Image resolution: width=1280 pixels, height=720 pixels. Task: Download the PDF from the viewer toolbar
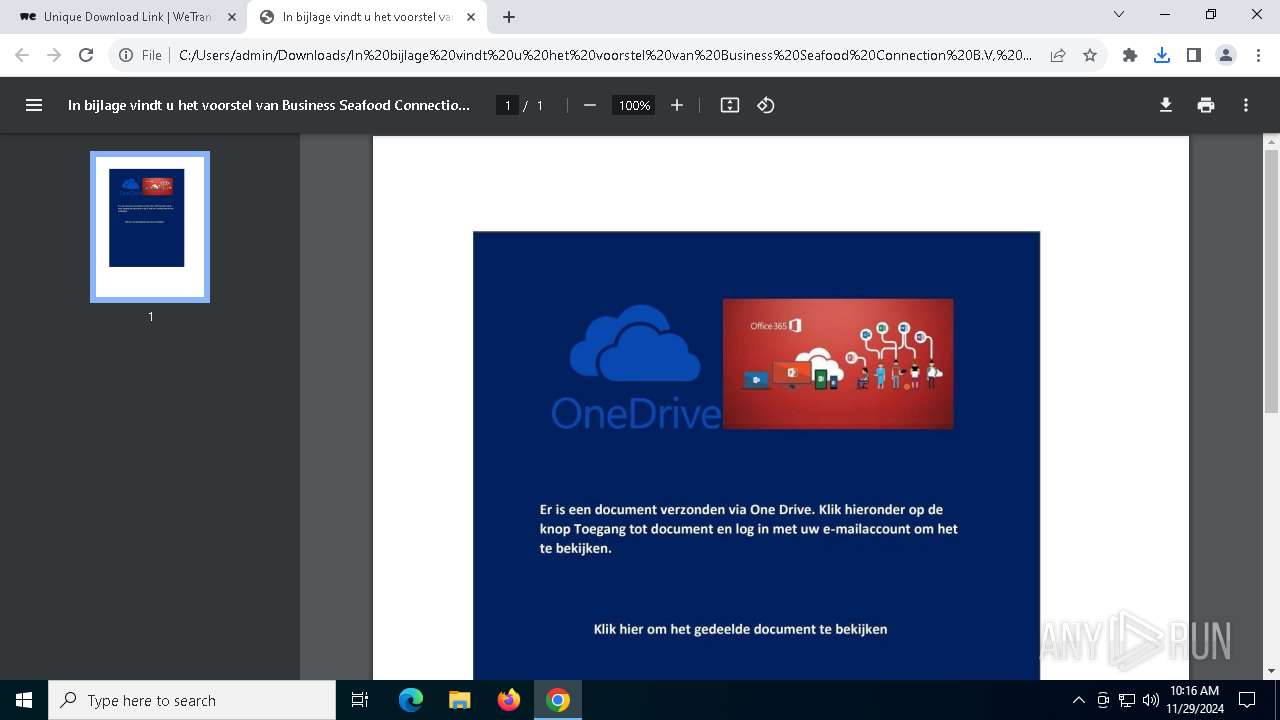[1166, 105]
